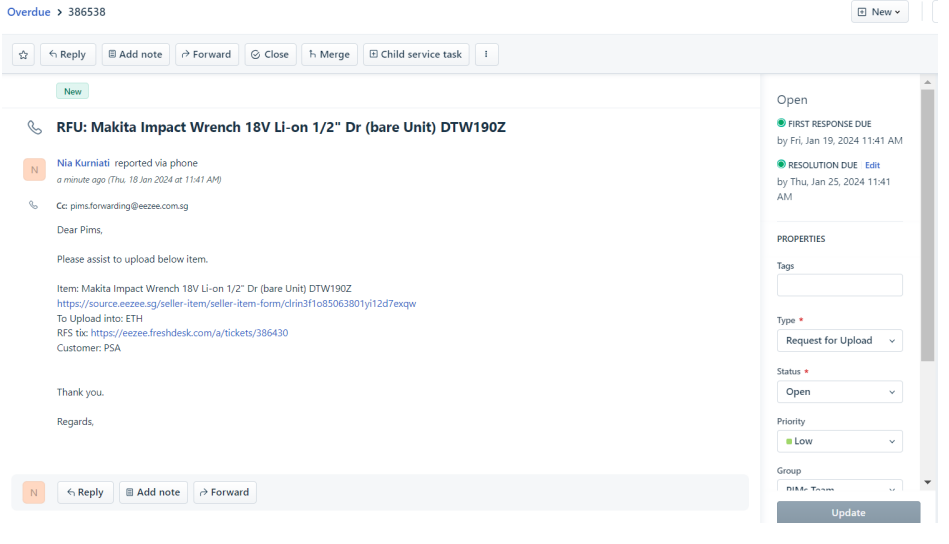Close the ticket with the Close button
Viewport: 949px width, 544px height.
tap(271, 54)
